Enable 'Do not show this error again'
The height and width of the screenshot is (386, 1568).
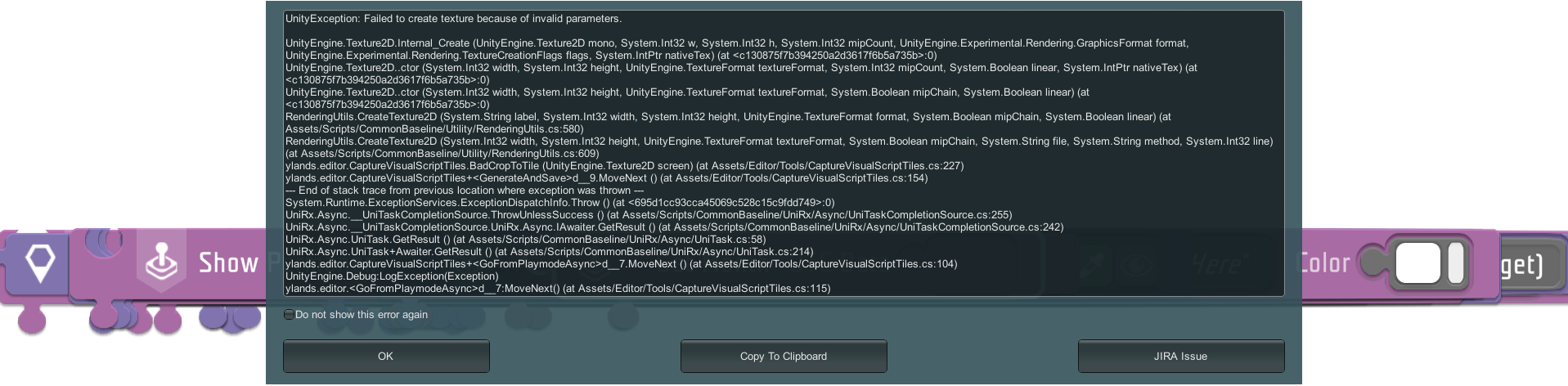[290, 315]
